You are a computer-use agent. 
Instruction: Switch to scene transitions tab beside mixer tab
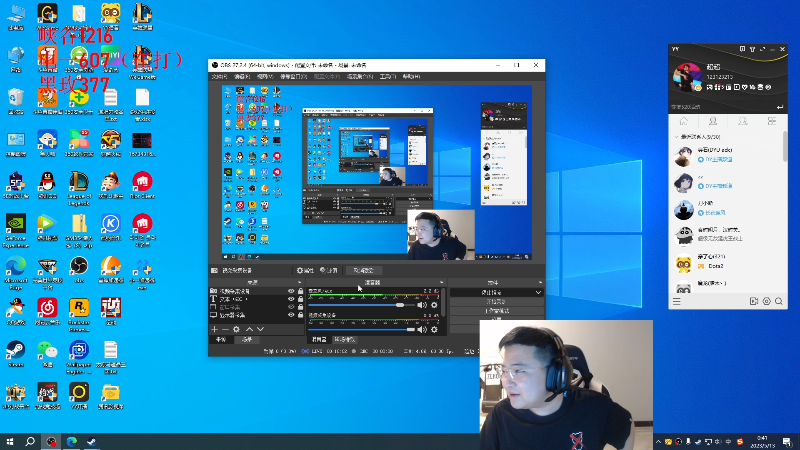[x=344, y=340]
